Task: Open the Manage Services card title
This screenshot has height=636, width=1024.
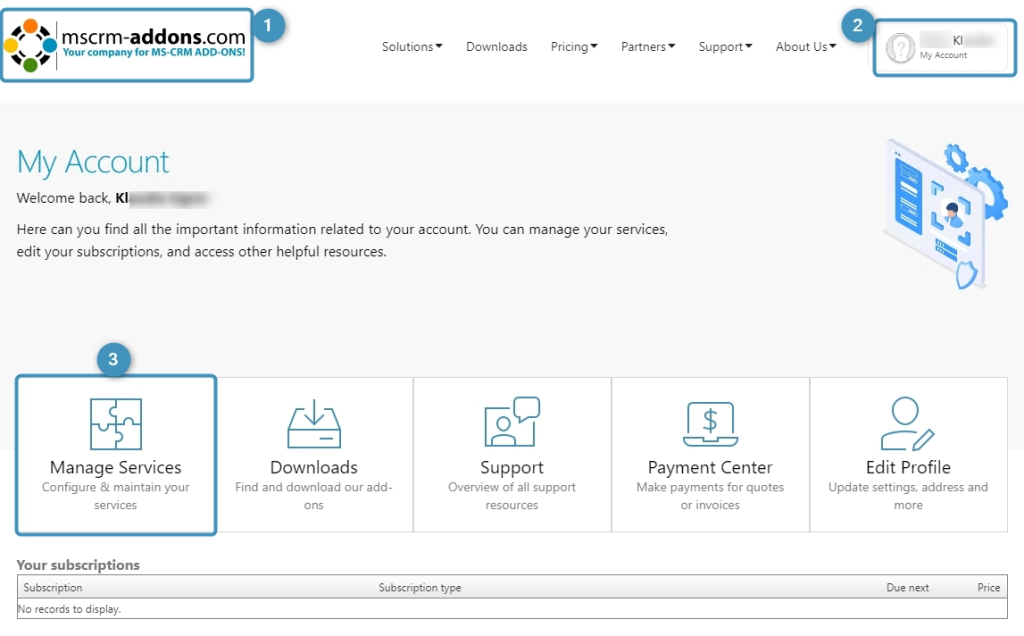Action: click(116, 467)
